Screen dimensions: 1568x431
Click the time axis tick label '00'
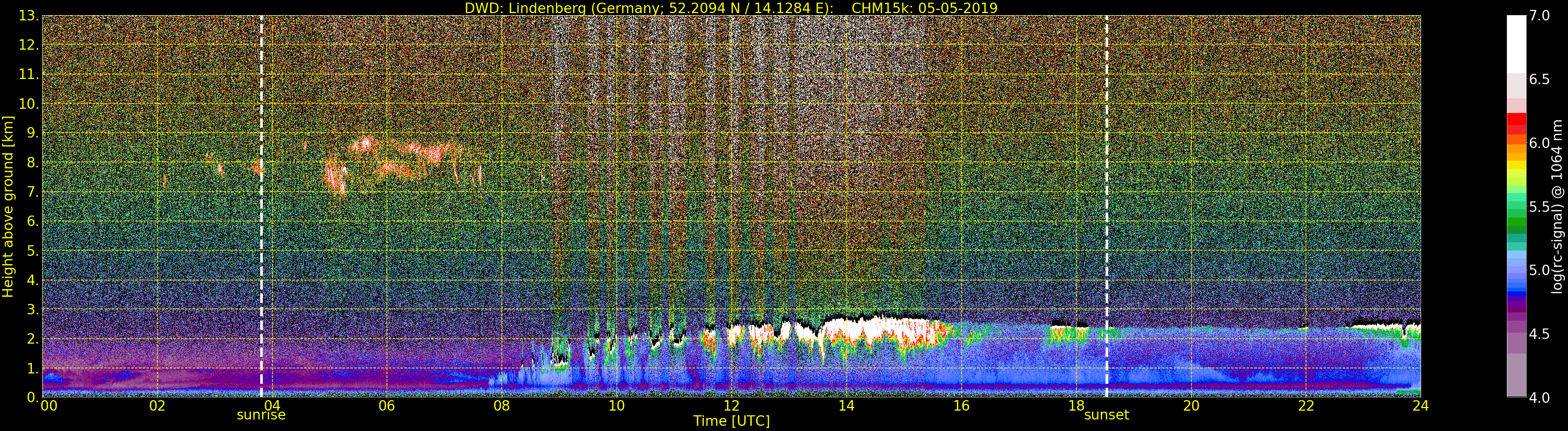pos(49,406)
